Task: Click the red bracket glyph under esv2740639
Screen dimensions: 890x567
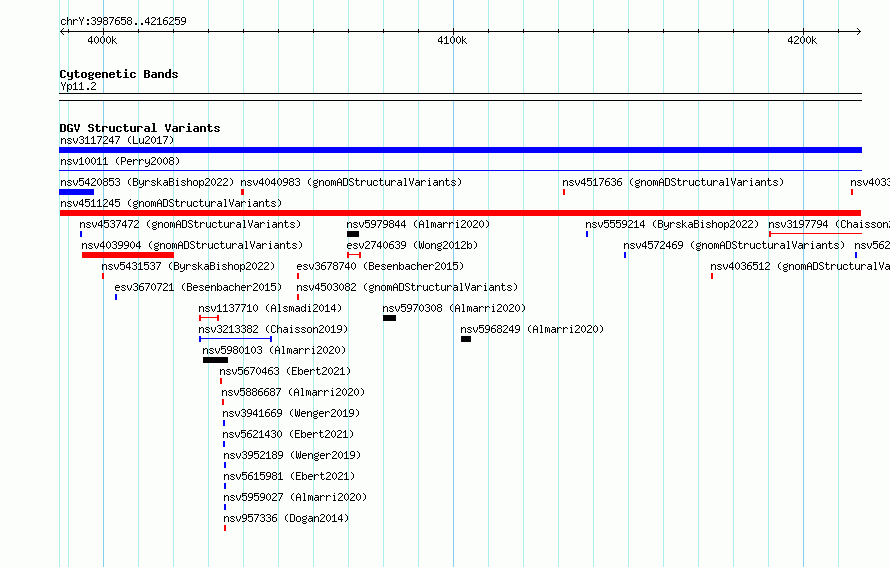Action: coord(354,255)
